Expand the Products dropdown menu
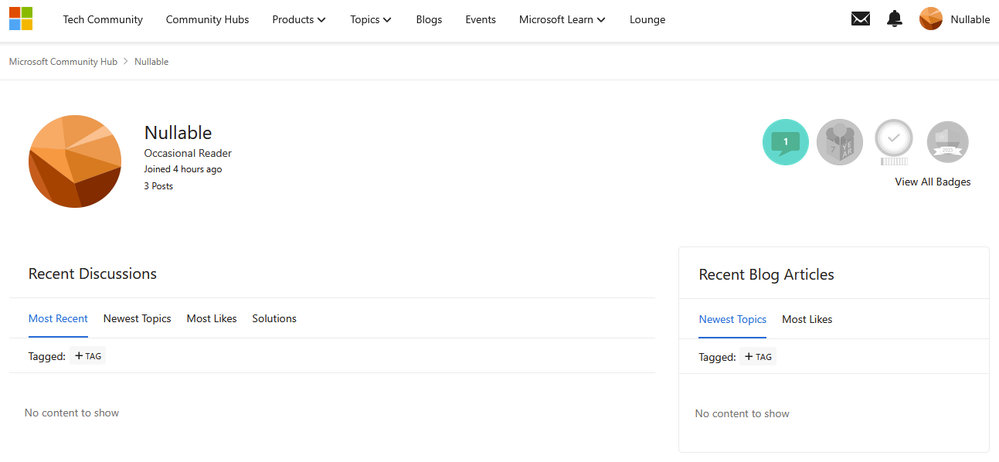The width and height of the screenshot is (999, 462). click(x=299, y=20)
